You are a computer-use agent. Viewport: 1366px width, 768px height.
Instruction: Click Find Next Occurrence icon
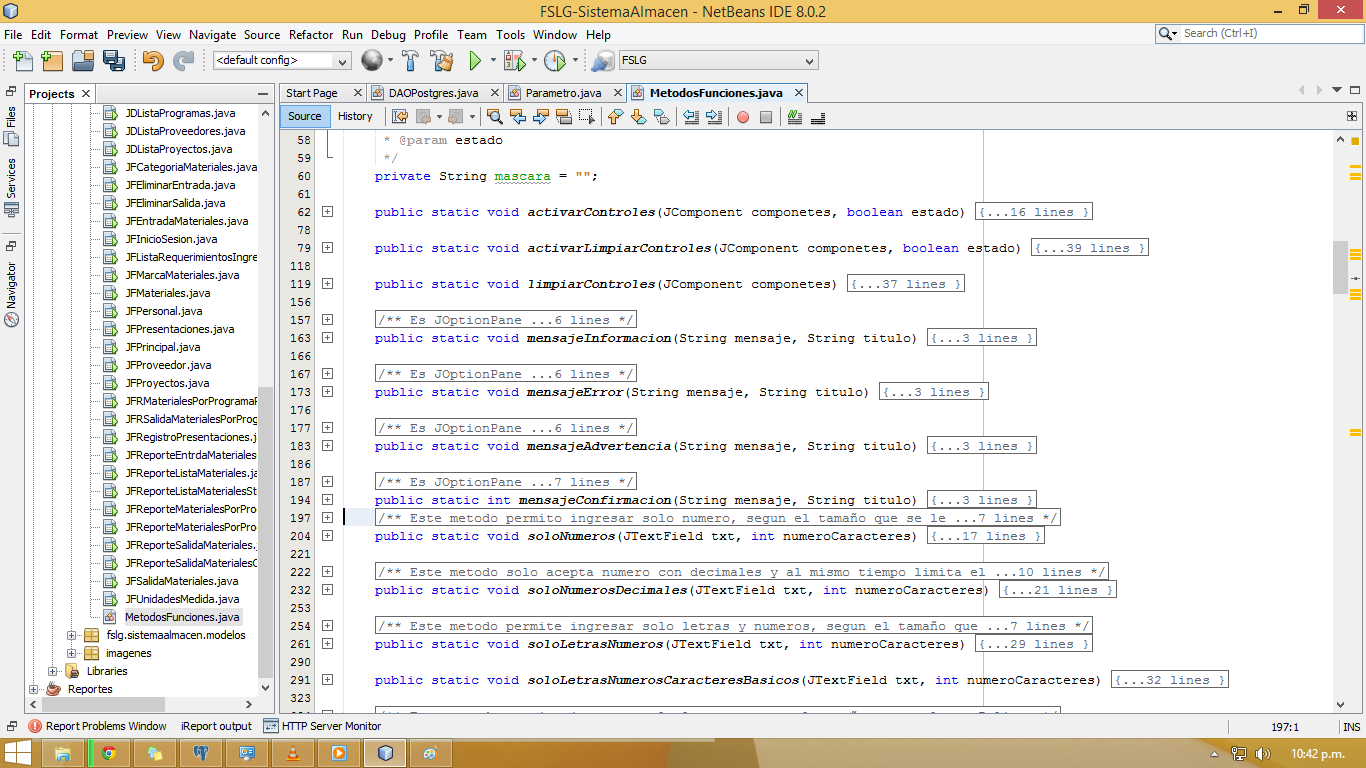pos(541,116)
